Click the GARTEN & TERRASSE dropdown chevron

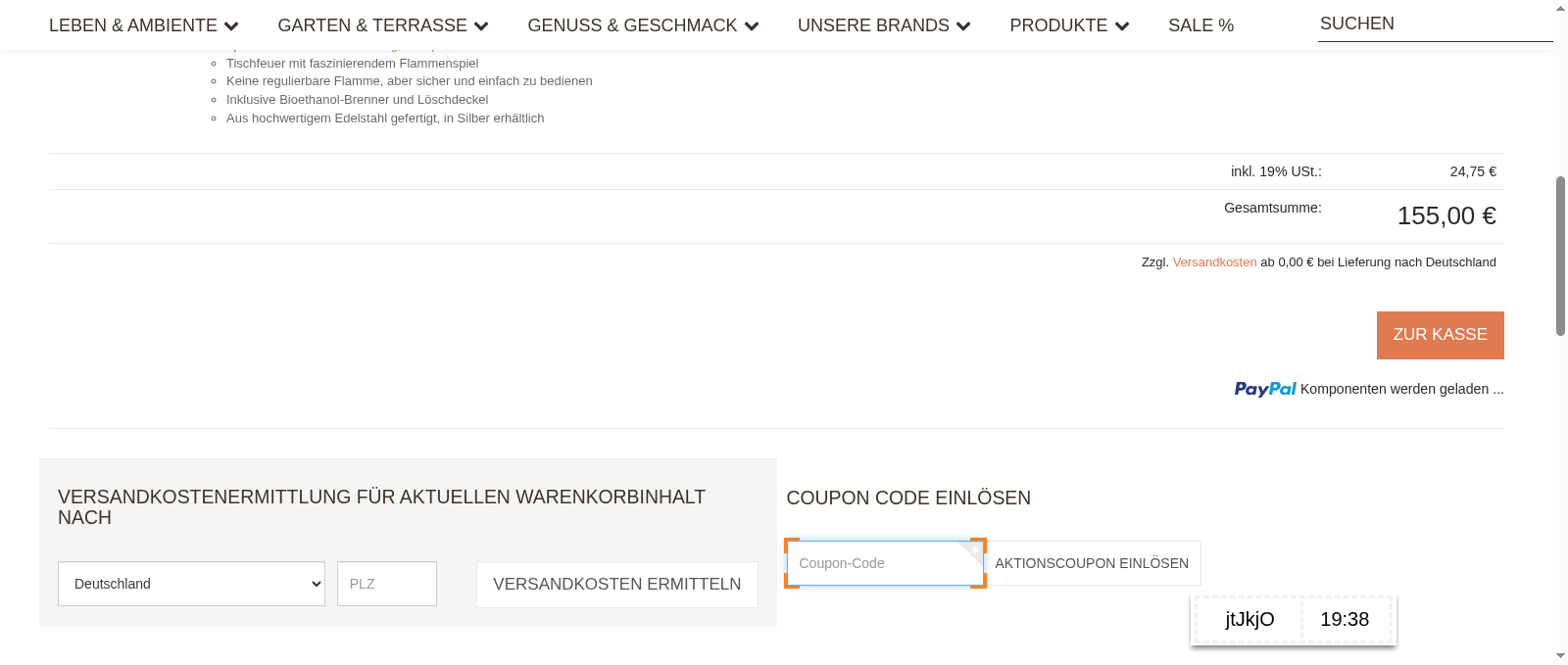(480, 25)
